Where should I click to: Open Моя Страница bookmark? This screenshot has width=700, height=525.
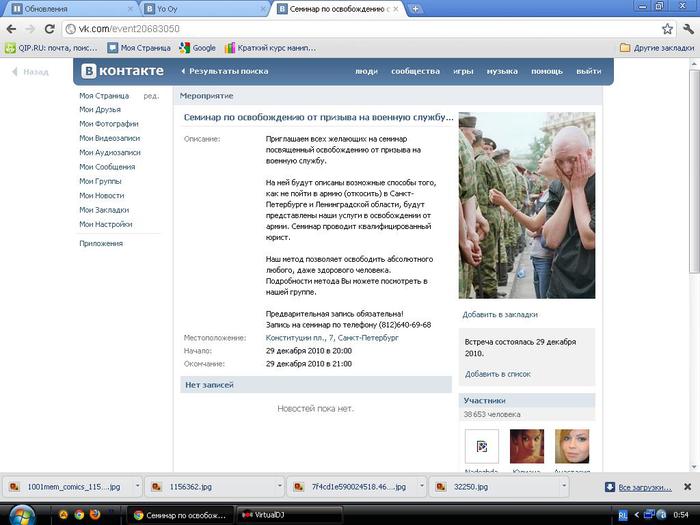point(139,48)
